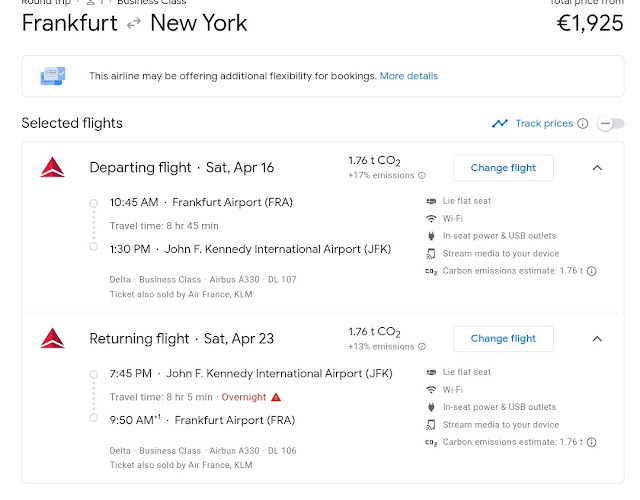Collapse the Returning flight details
This screenshot has width=640, height=500.
pos(597,339)
